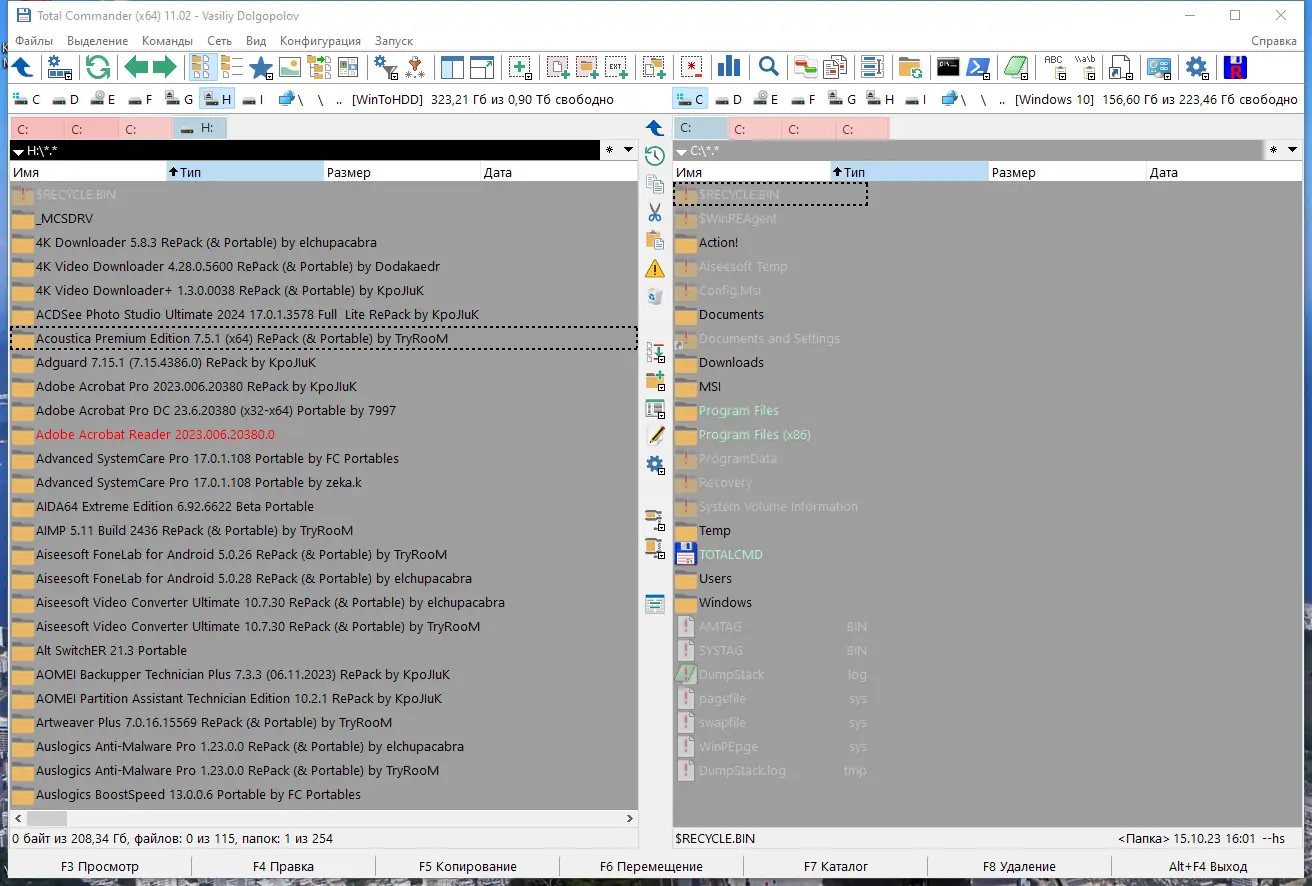The height and width of the screenshot is (886, 1312).
Task: Refresh the panel with the green refresh icon
Action: 97,67
